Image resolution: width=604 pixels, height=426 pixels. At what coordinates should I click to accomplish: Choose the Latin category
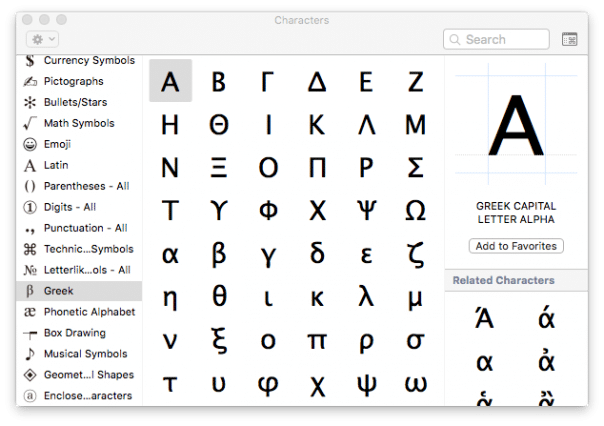tap(79, 165)
